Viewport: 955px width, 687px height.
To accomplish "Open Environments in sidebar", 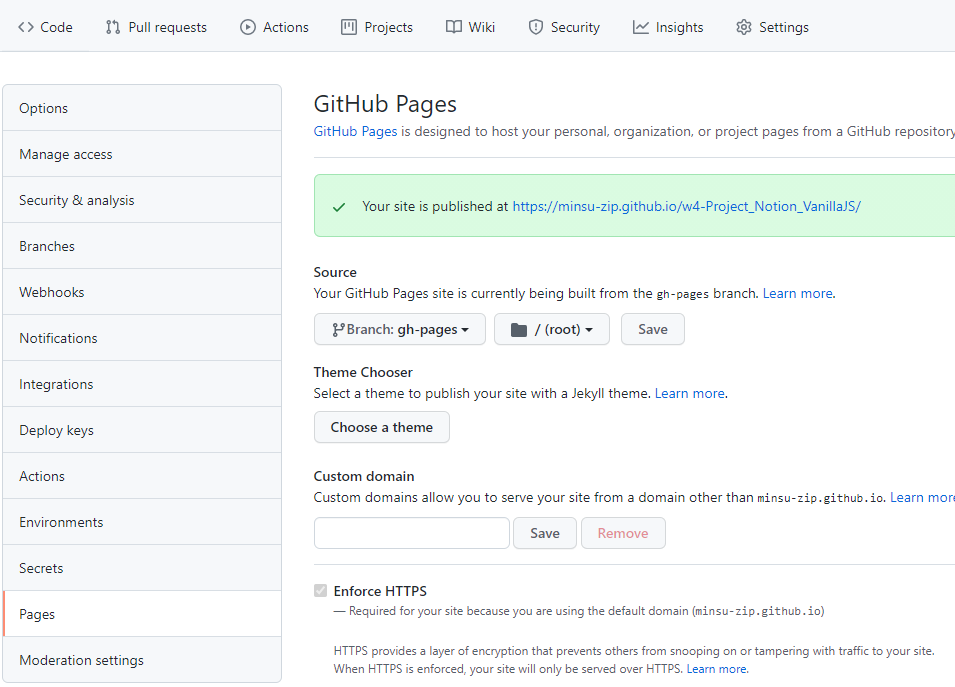I will pos(142,522).
